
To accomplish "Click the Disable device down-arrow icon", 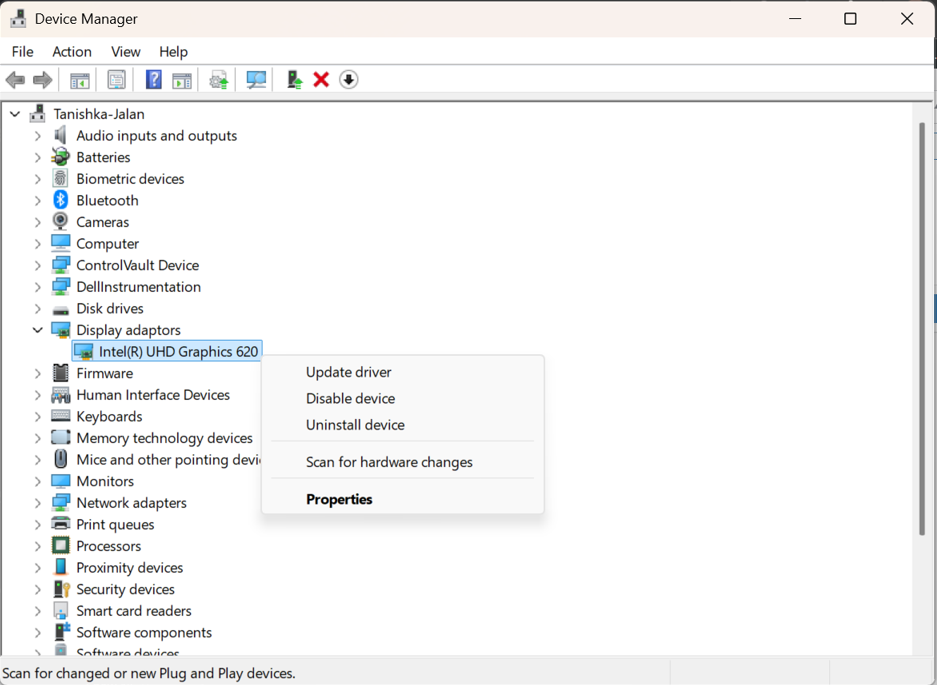I will click(348, 79).
